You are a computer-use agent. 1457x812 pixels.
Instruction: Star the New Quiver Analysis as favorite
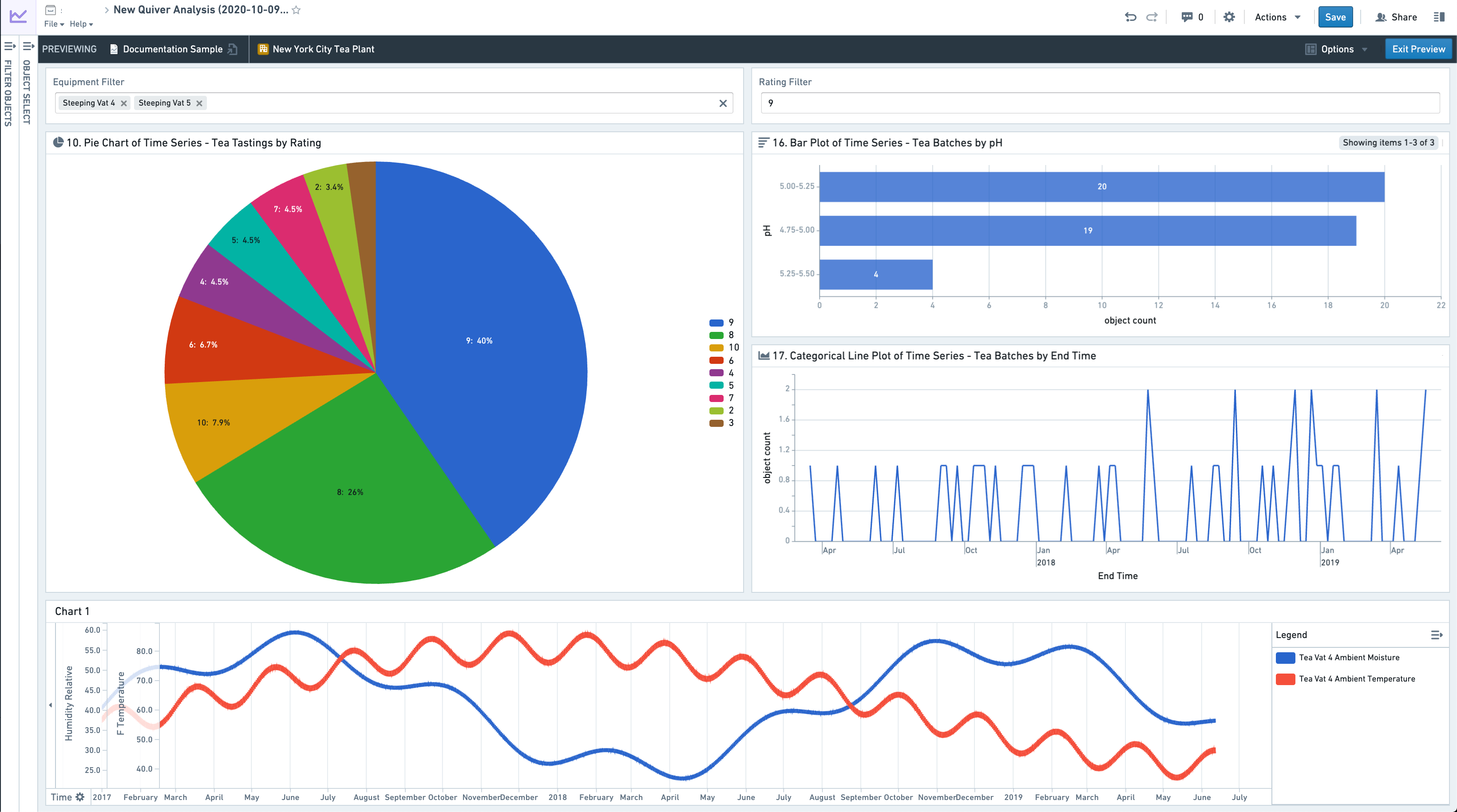tap(296, 10)
